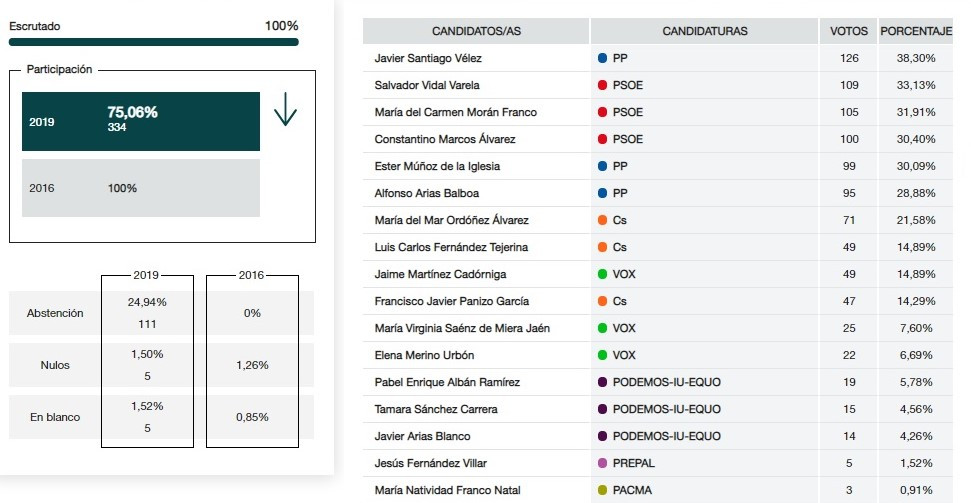Click the purple dot for Pabel Enrique Albán Ramírez
Screen dimensions: 971x503
[602, 382]
